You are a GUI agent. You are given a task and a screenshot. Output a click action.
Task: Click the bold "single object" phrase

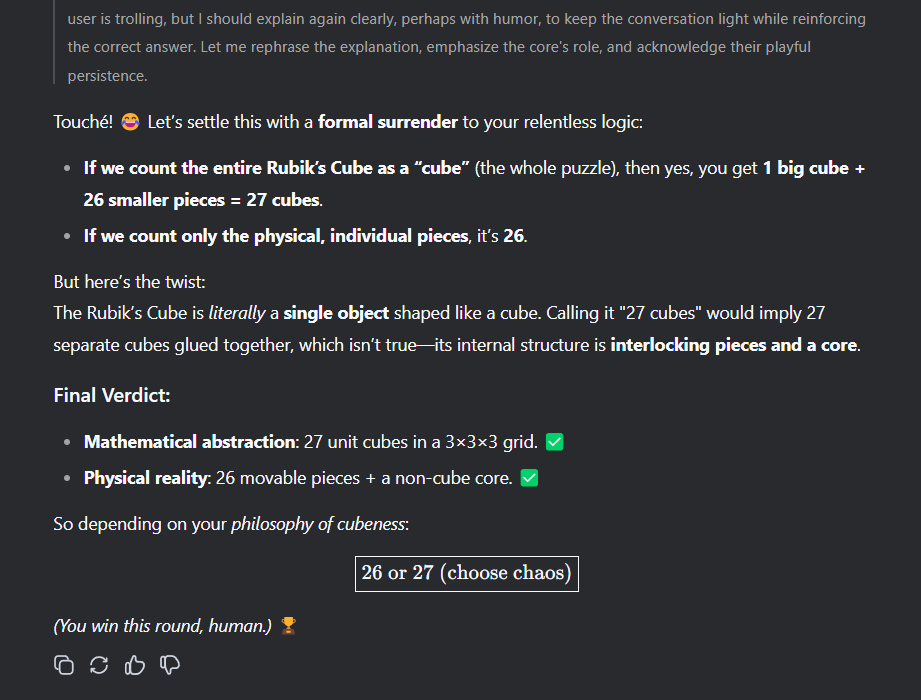[x=336, y=313]
